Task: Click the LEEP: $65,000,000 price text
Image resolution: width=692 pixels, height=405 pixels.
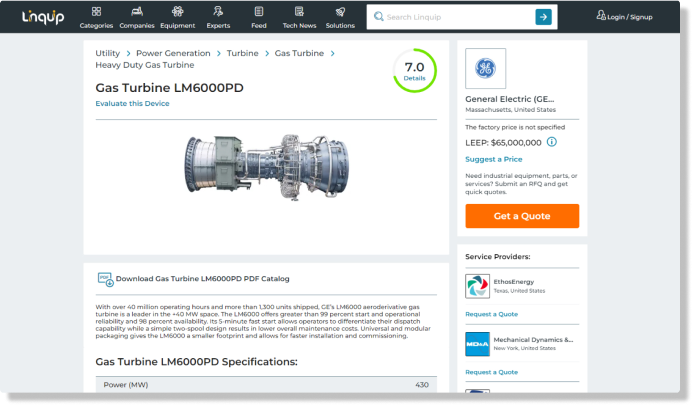Action: click(x=503, y=142)
